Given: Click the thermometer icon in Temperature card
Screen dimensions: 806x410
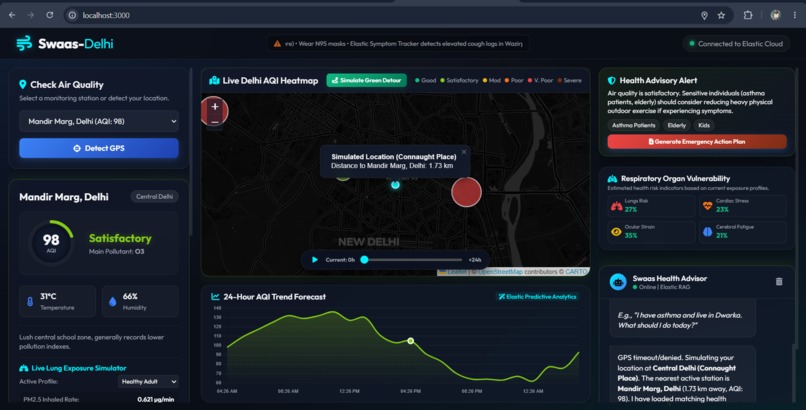Looking at the screenshot, I should coord(30,302).
